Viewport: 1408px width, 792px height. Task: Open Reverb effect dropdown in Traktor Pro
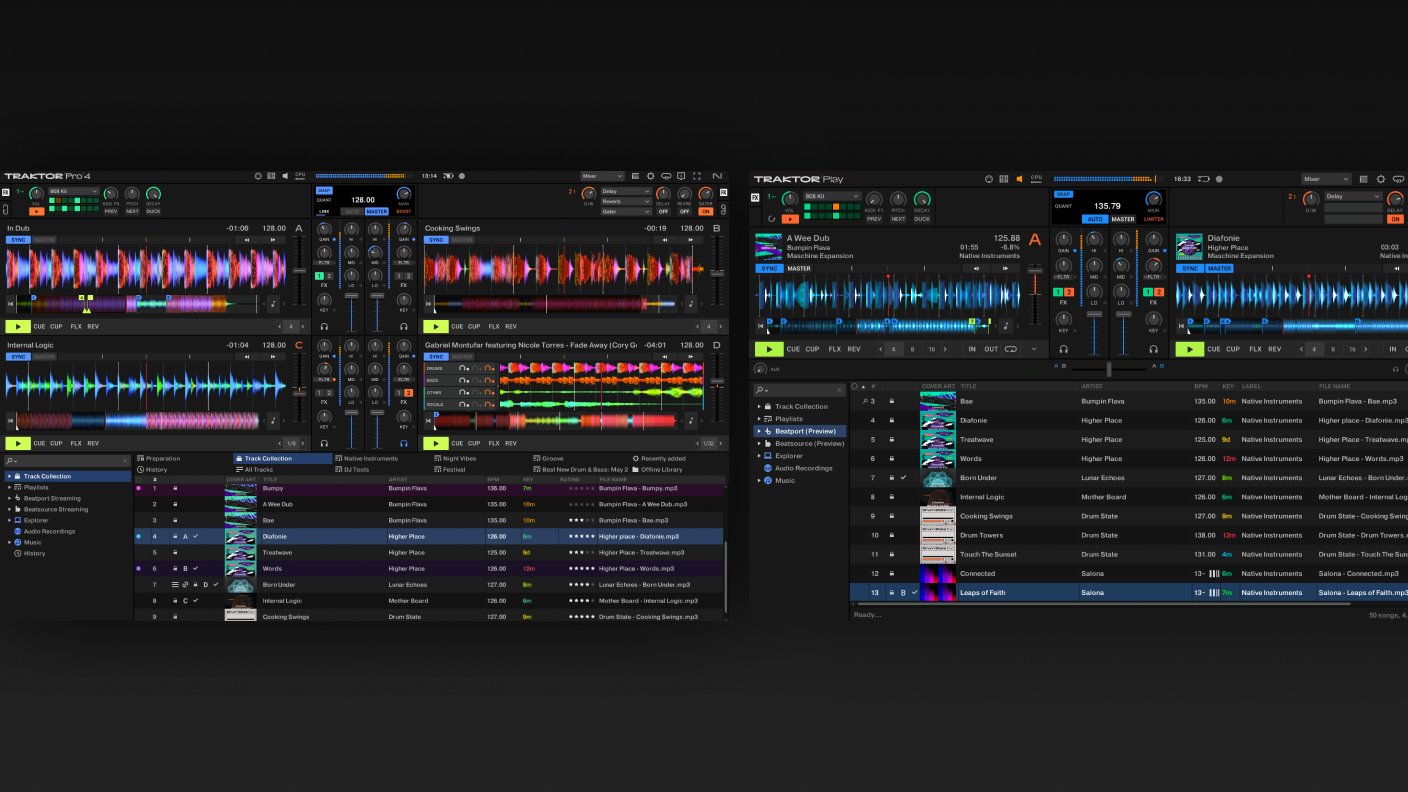point(626,201)
